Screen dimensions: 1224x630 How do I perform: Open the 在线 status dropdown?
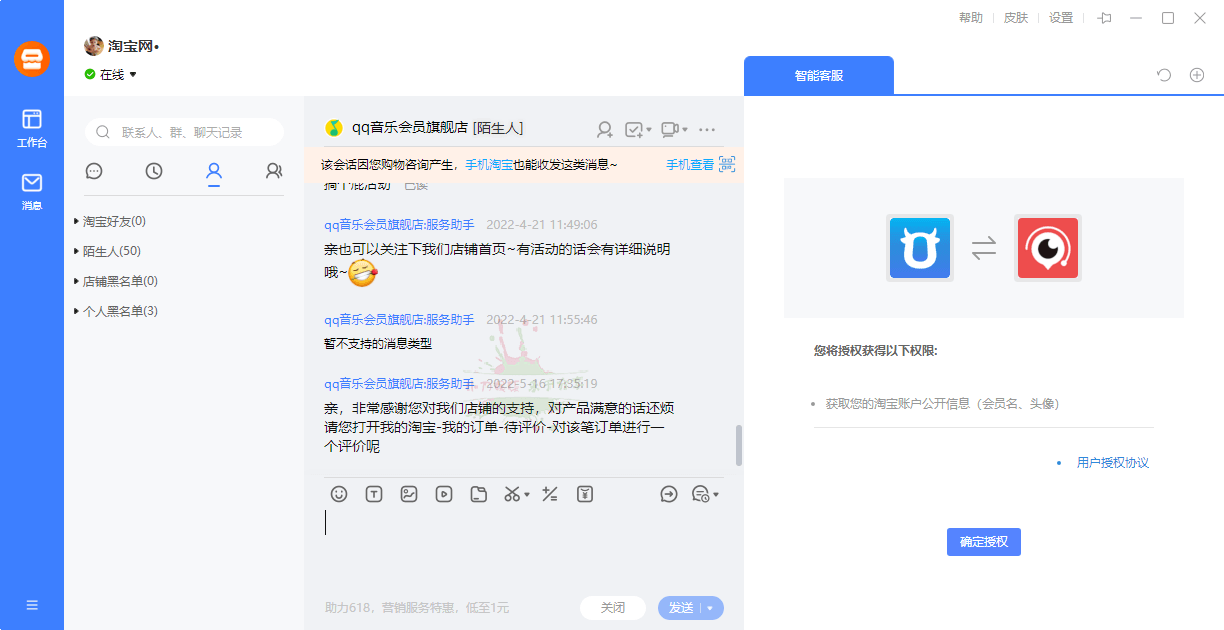pos(110,74)
